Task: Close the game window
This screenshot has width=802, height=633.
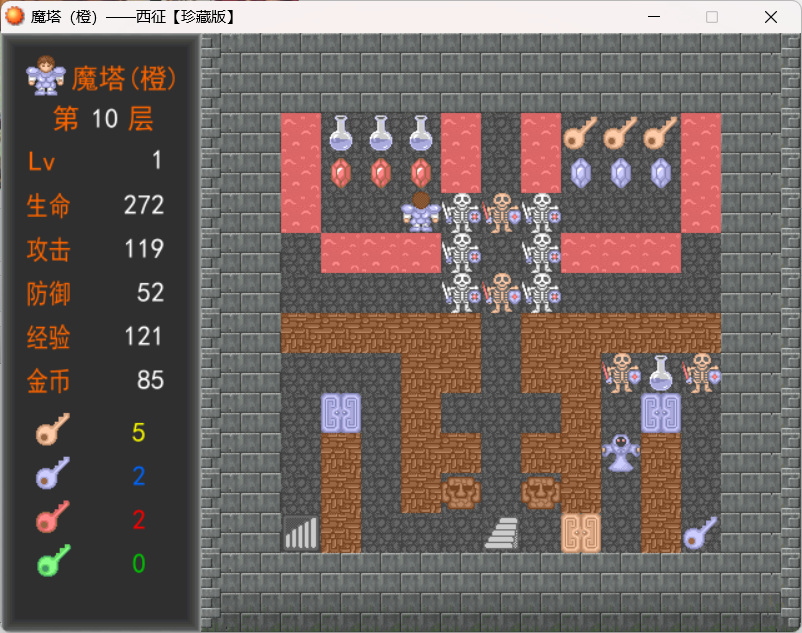Action: tap(771, 17)
